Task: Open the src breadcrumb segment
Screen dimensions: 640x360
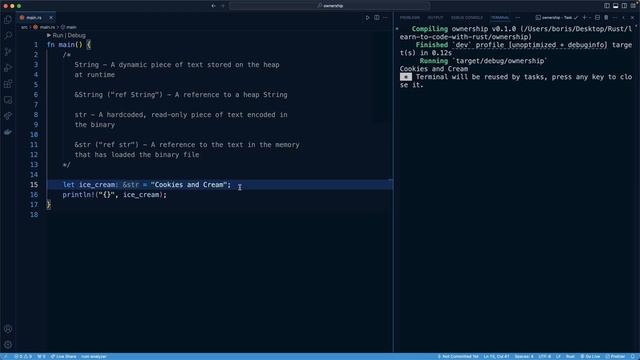Action: (x=24, y=27)
